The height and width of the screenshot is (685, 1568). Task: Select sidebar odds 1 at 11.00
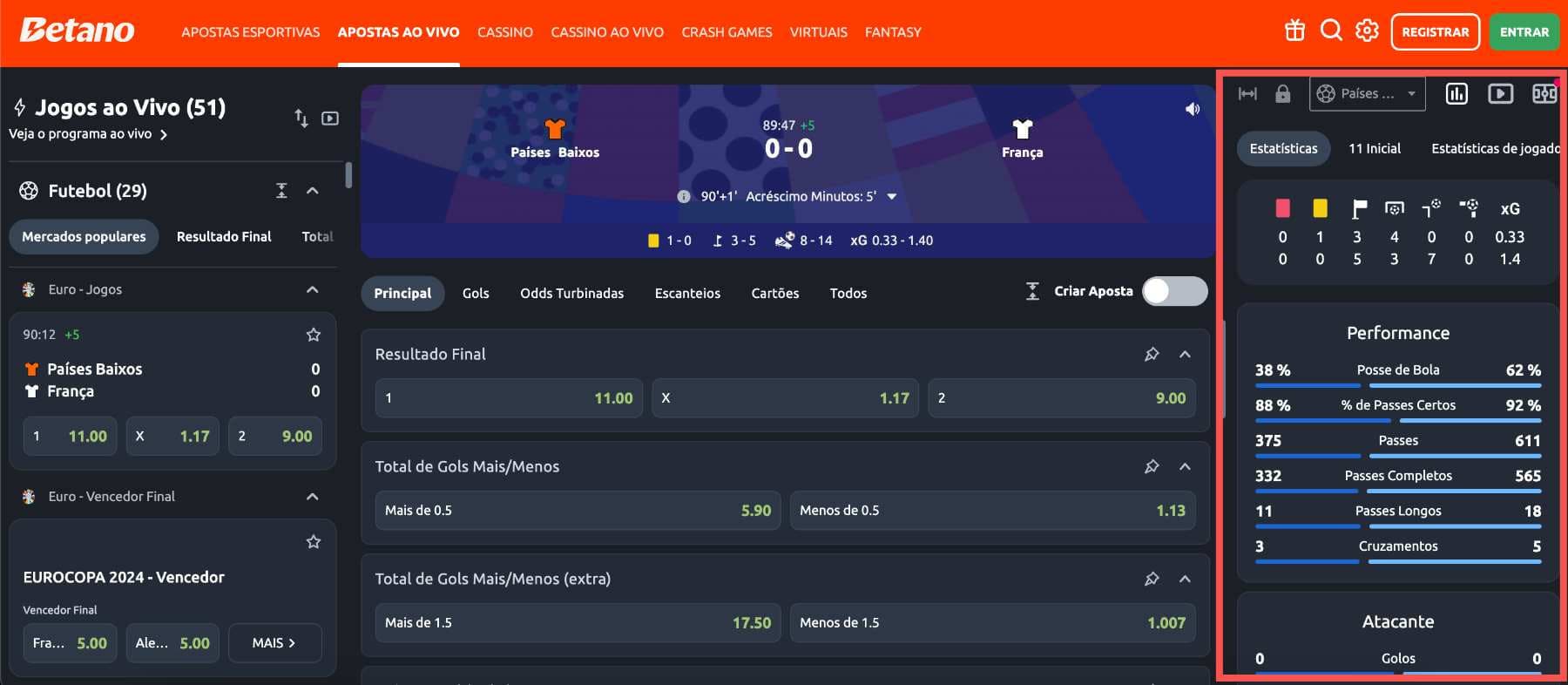70,436
